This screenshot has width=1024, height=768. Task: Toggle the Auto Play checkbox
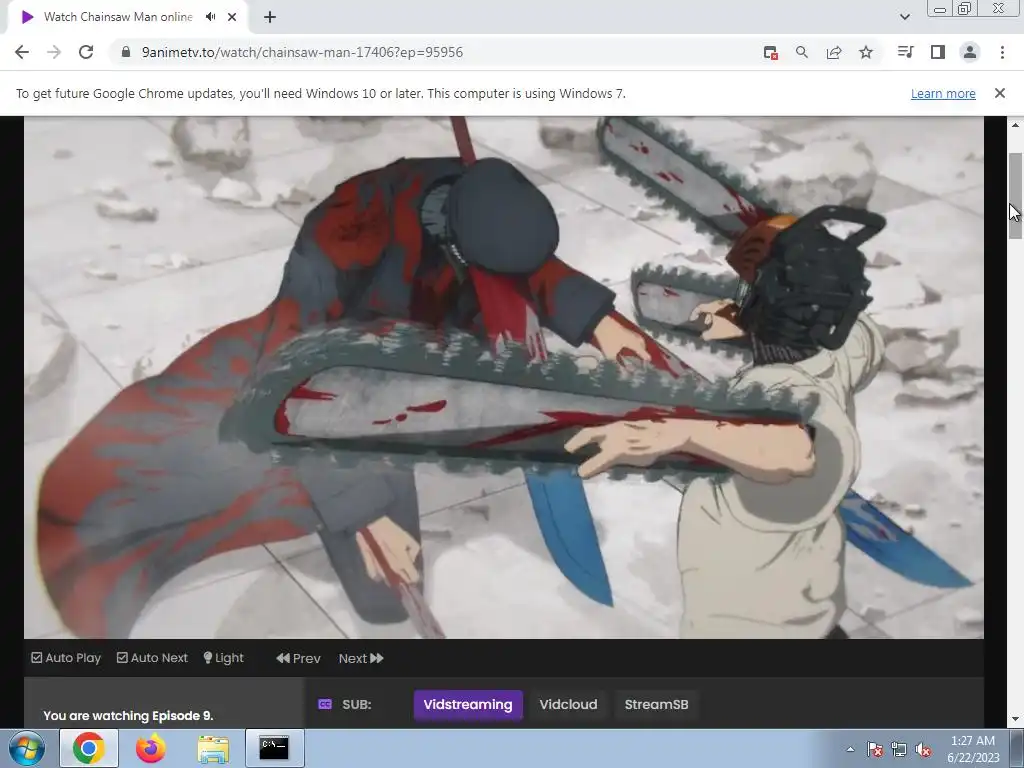[x=66, y=658]
